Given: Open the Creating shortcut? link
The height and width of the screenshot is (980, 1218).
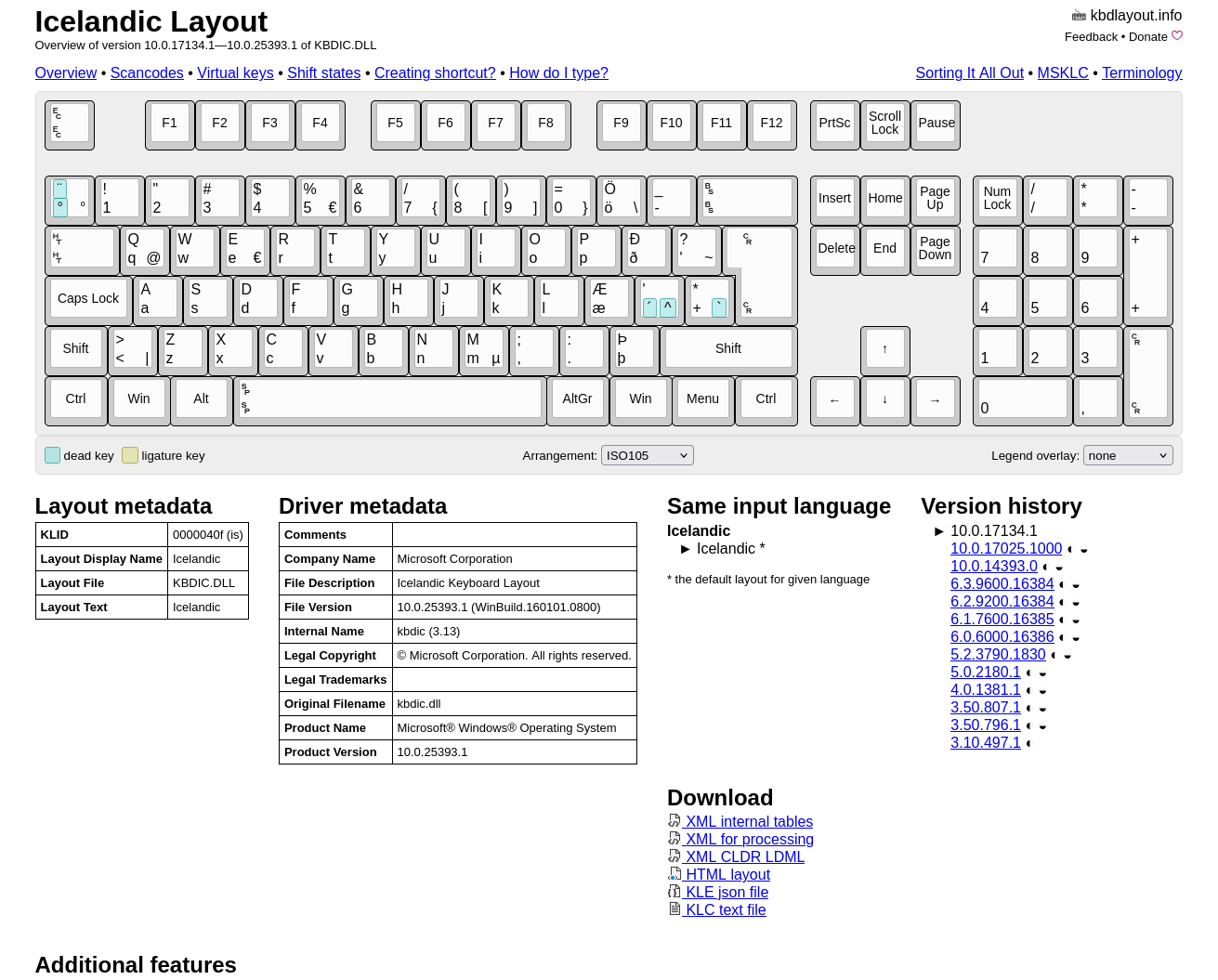Looking at the screenshot, I should [435, 73].
